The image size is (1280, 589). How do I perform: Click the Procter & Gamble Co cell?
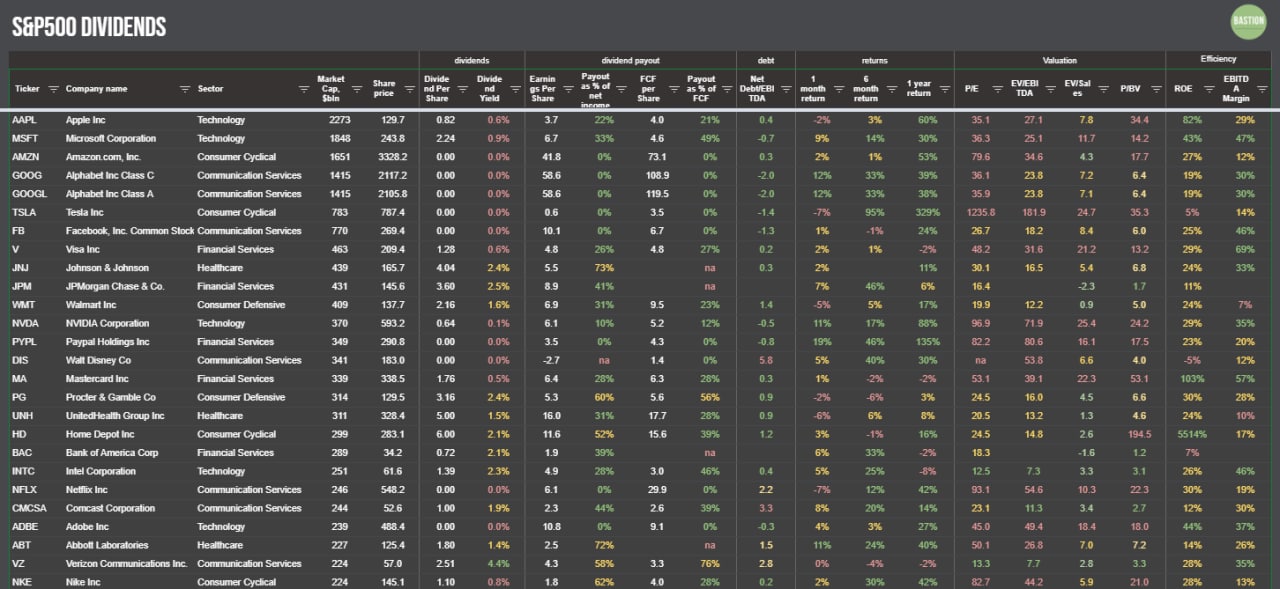pyautogui.click(x=110, y=398)
